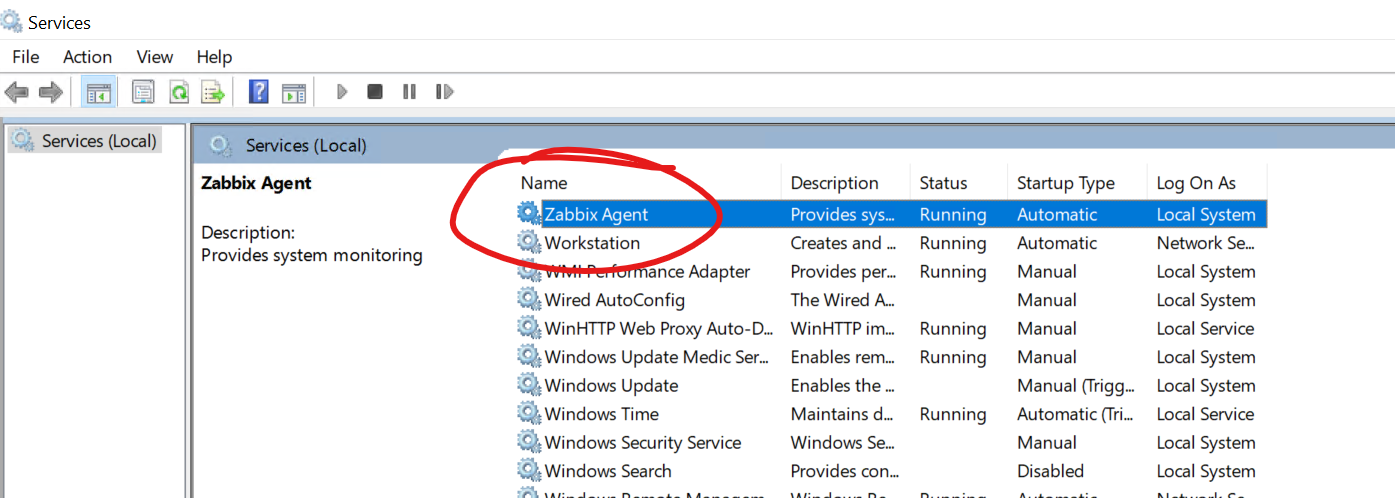Click the gear icon in Services (Local) header
Viewport: 1395px width, 498px height.
[221, 146]
